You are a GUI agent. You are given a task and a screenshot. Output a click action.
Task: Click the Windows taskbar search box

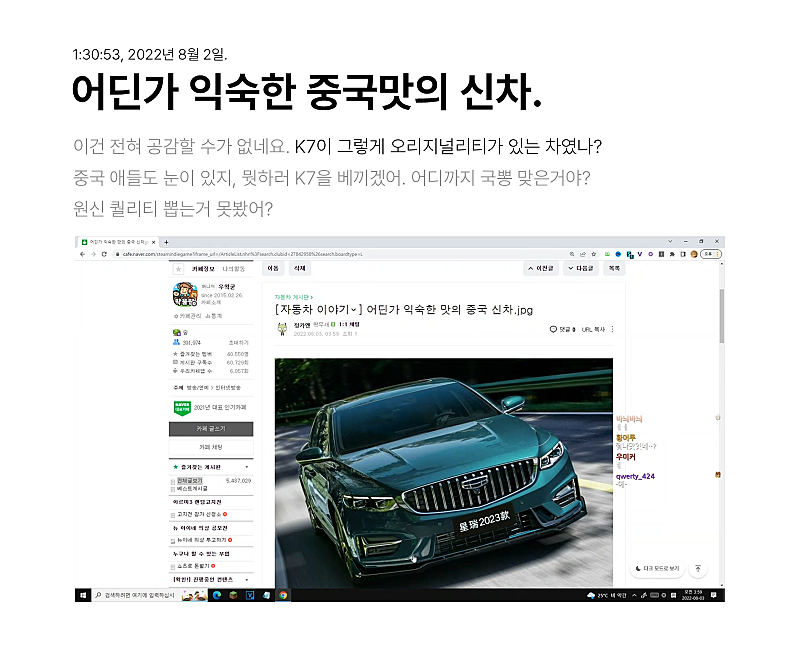(138, 595)
